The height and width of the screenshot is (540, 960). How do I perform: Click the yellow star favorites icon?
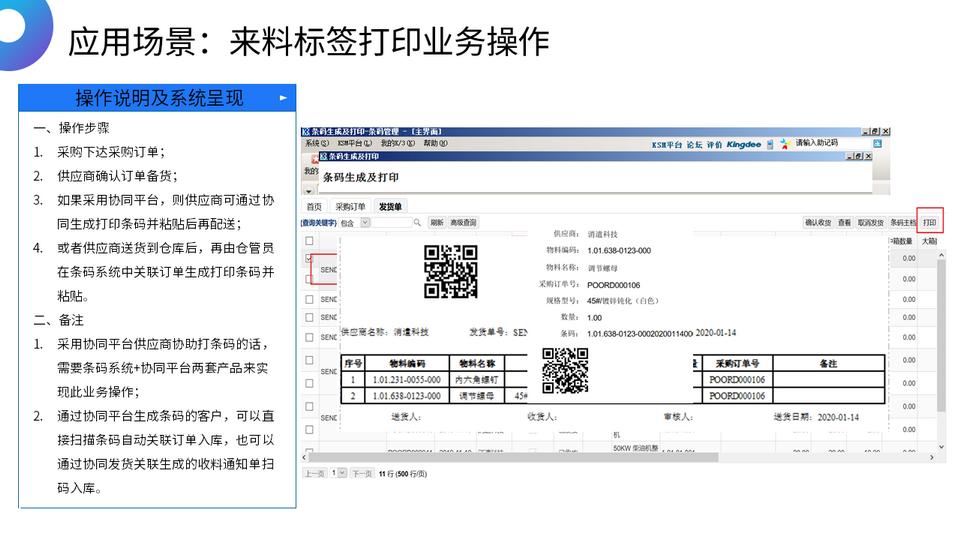pyautogui.click(x=785, y=144)
